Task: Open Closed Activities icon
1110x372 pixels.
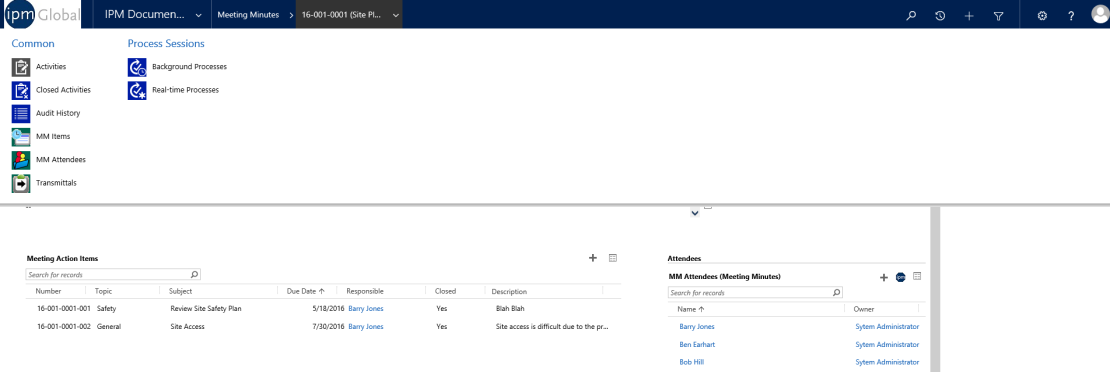Action: (21, 90)
